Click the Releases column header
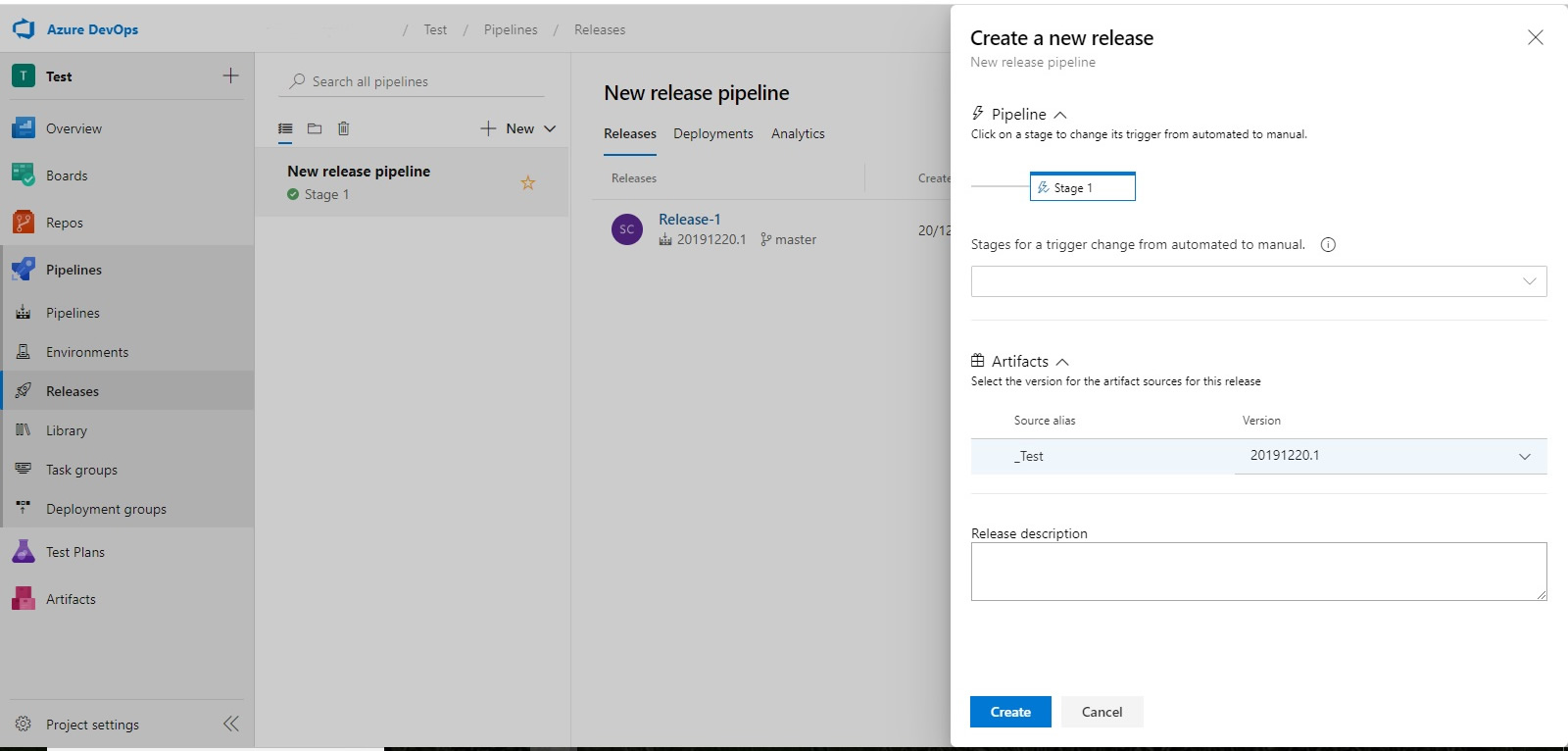 pos(634,178)
